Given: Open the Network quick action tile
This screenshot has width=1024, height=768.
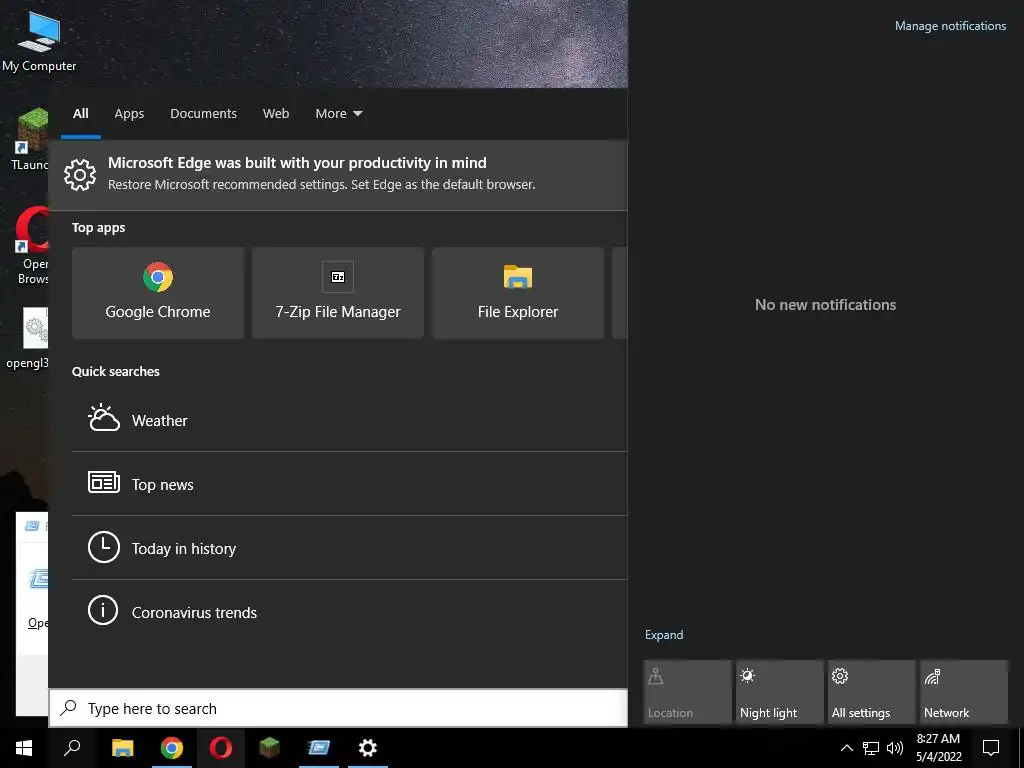Looking at the screenshot, I should click(x=963, y=692).
